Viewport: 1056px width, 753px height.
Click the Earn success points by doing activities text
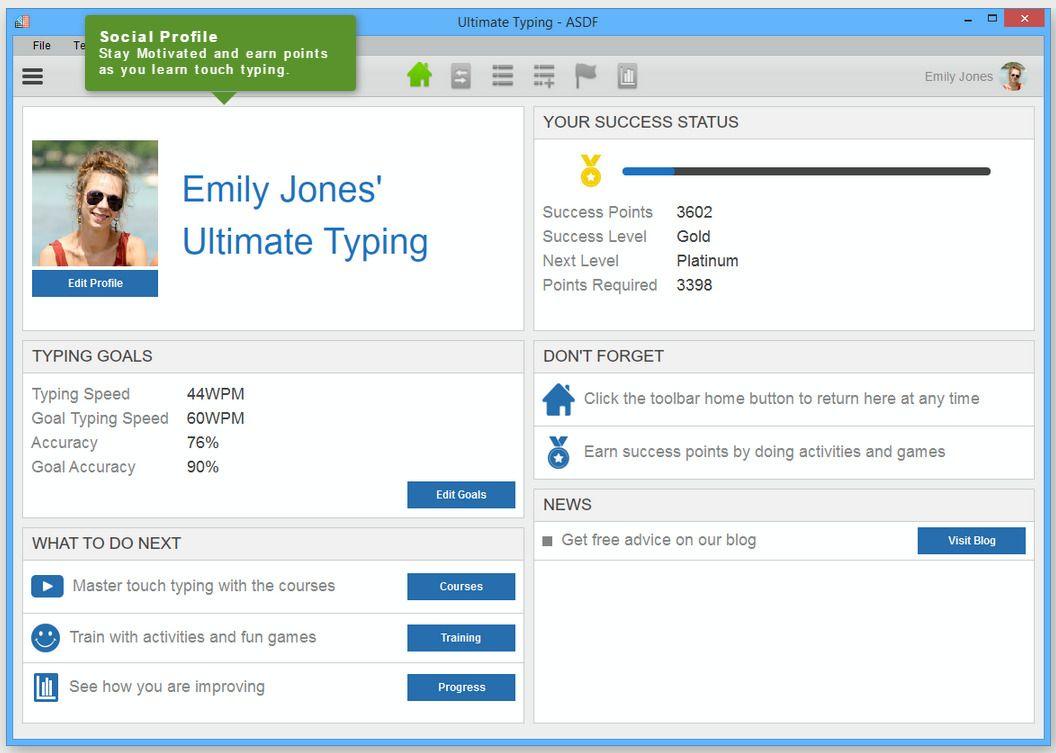click(x=764, y=452)
